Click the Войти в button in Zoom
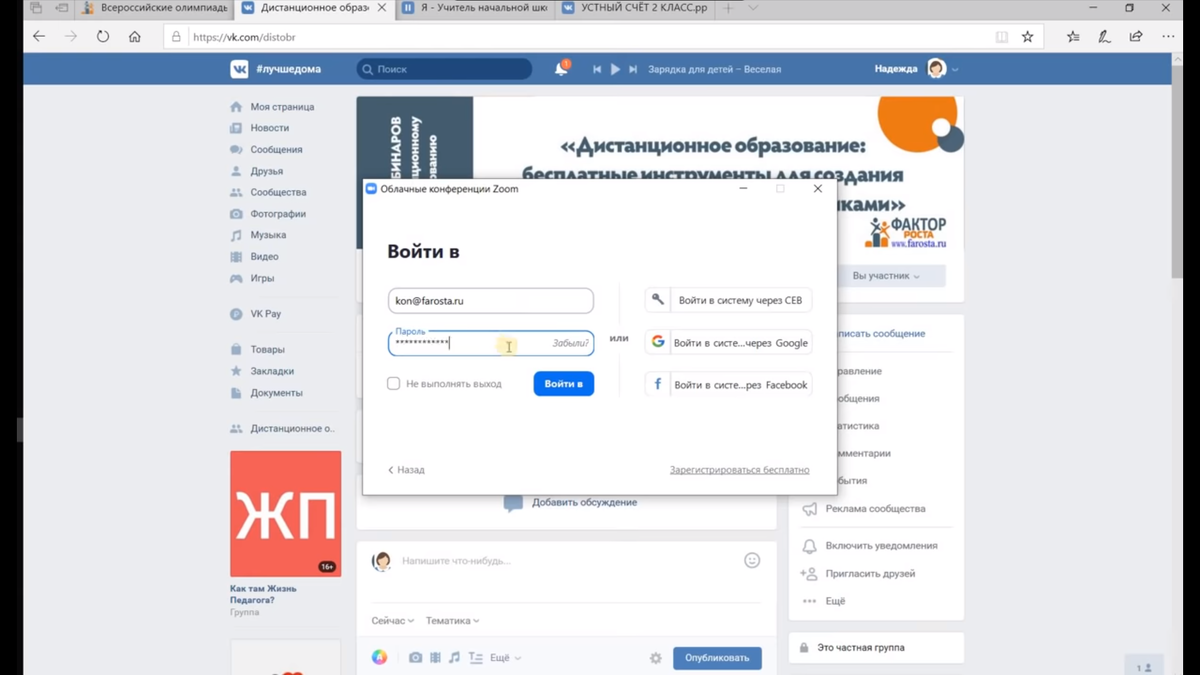This screenshot has width=1200, height=675. click(564, 384)
